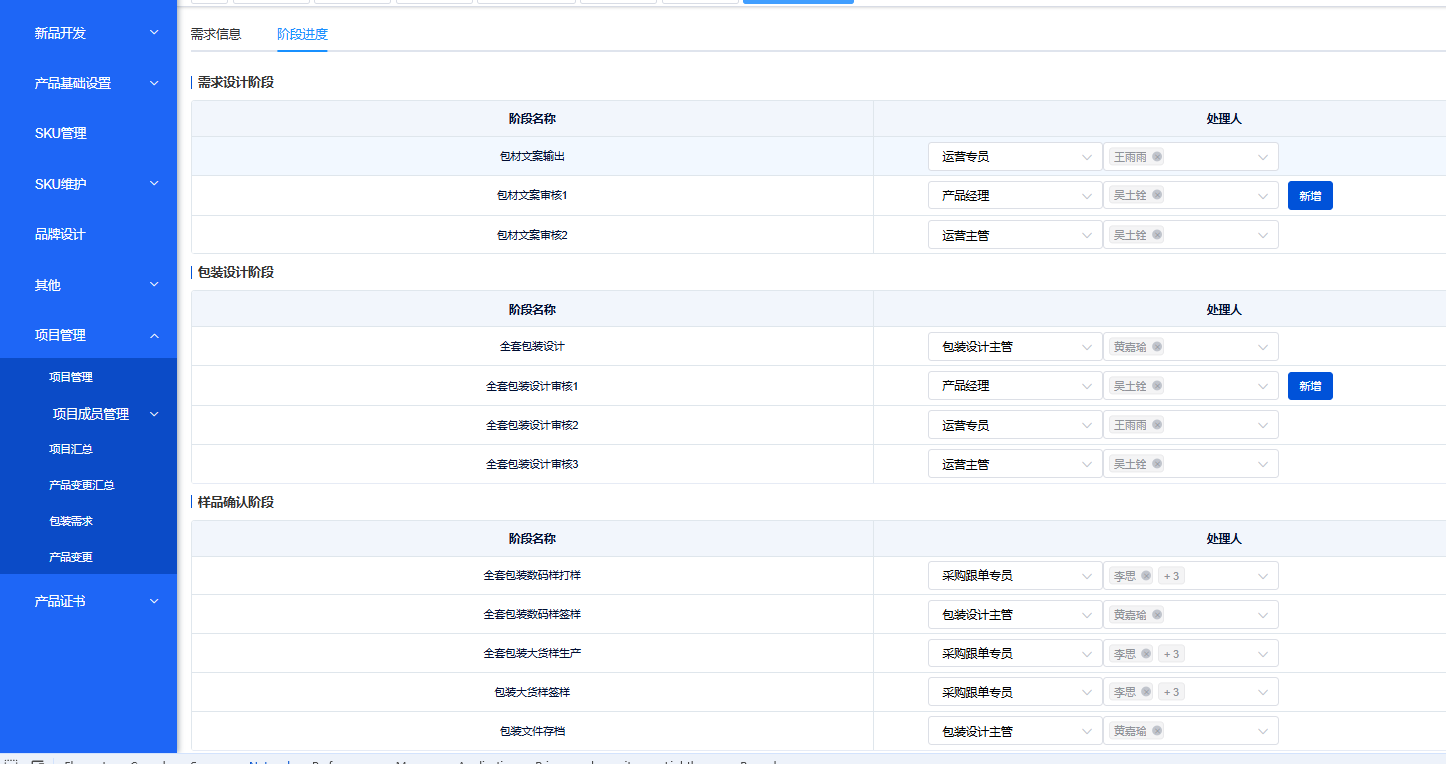Open 运营专员 role dropdown for 包材文案输出
The height and width of the screenshot is (764, 1446).
1014,157
